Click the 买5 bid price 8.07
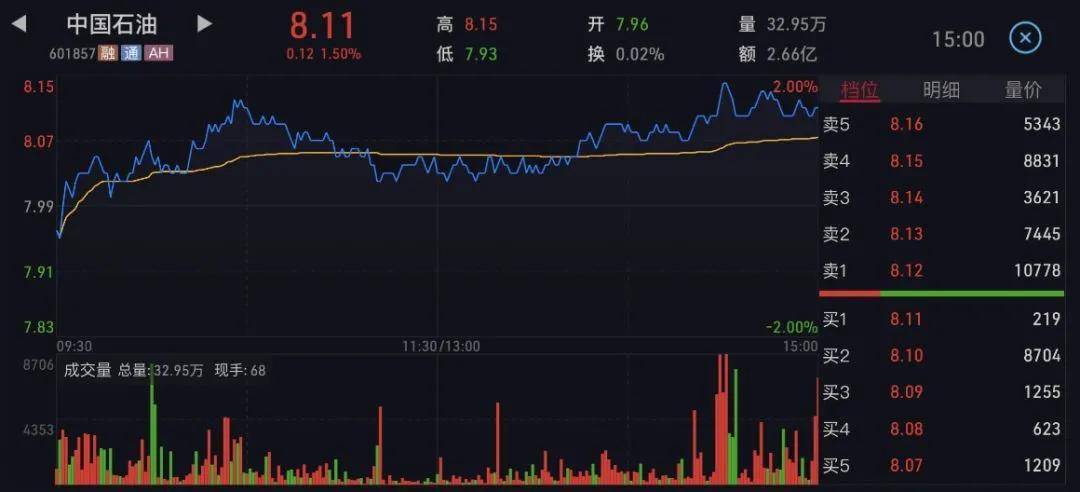Viewport: 1080px width, 492px height. [x=906, y=466]
